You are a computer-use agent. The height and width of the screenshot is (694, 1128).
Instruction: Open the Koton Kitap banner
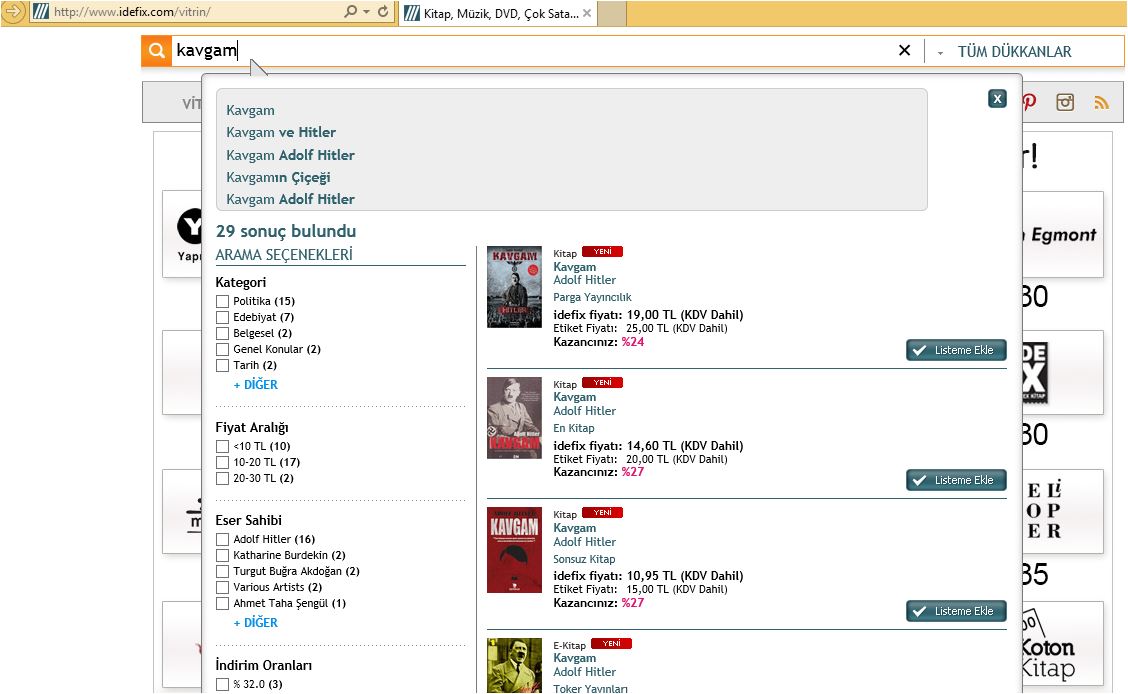click(1063, 644)
